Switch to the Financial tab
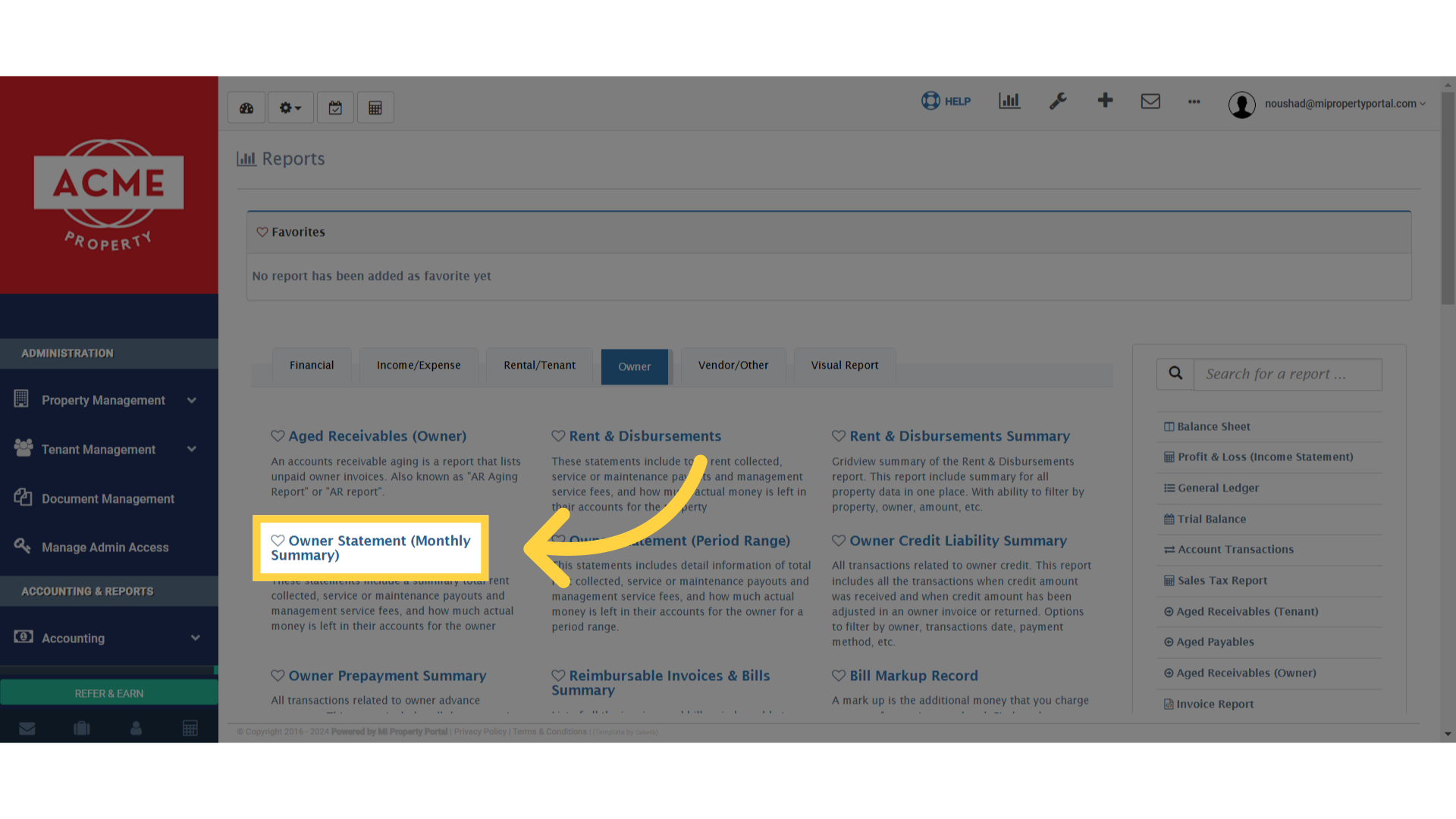The image size is (1456, 819). [x=312, y=365]
